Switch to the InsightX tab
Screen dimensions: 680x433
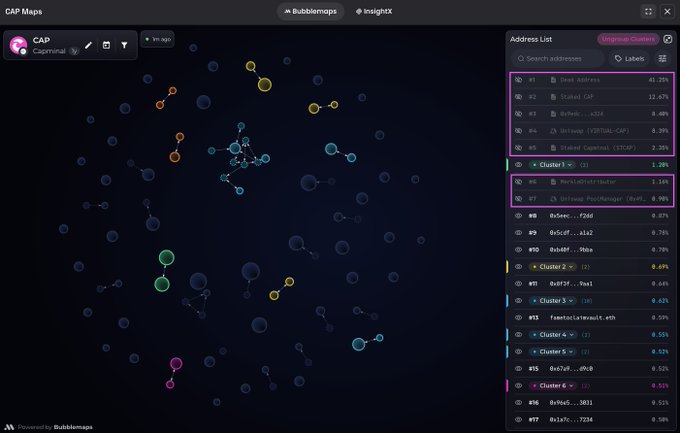(374, 12)
